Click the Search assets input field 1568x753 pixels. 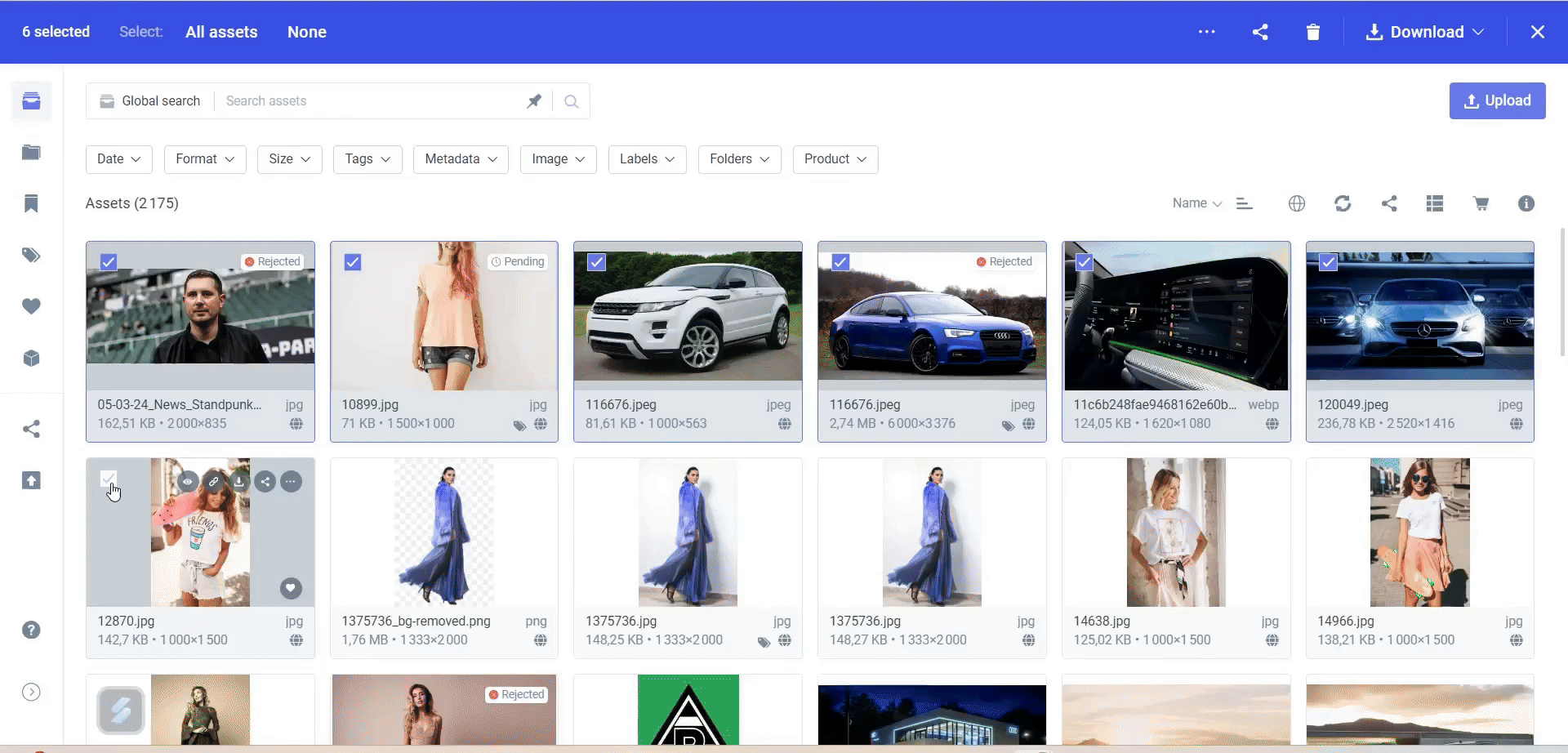tap(372, 101)
